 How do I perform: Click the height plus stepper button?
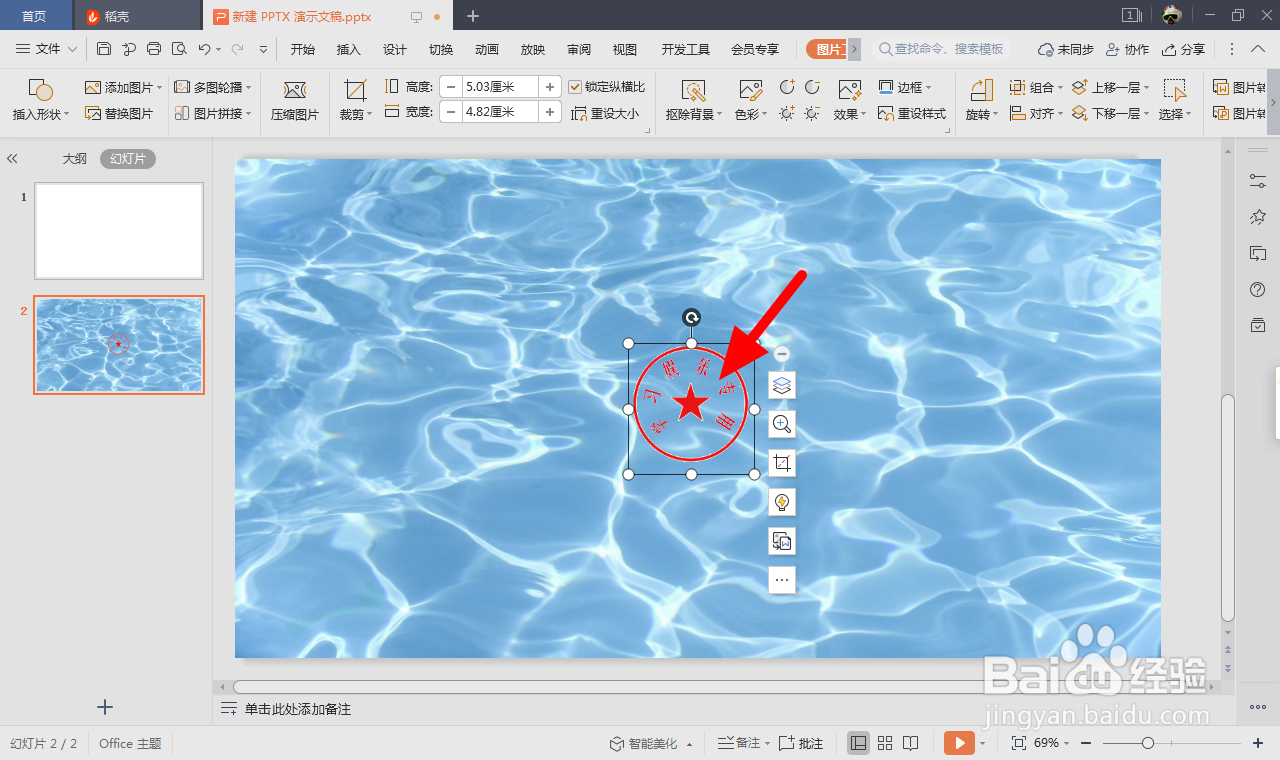coord(550,87)
